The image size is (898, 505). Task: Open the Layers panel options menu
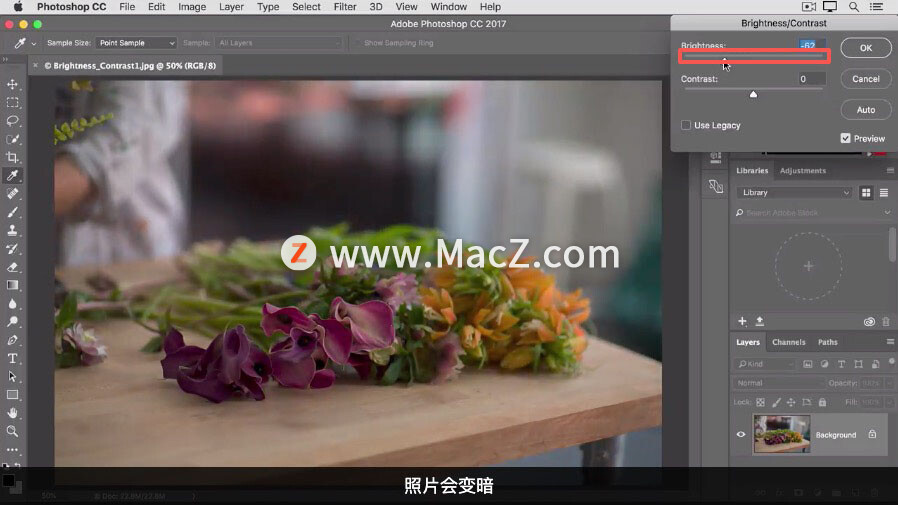click(890, 342)
